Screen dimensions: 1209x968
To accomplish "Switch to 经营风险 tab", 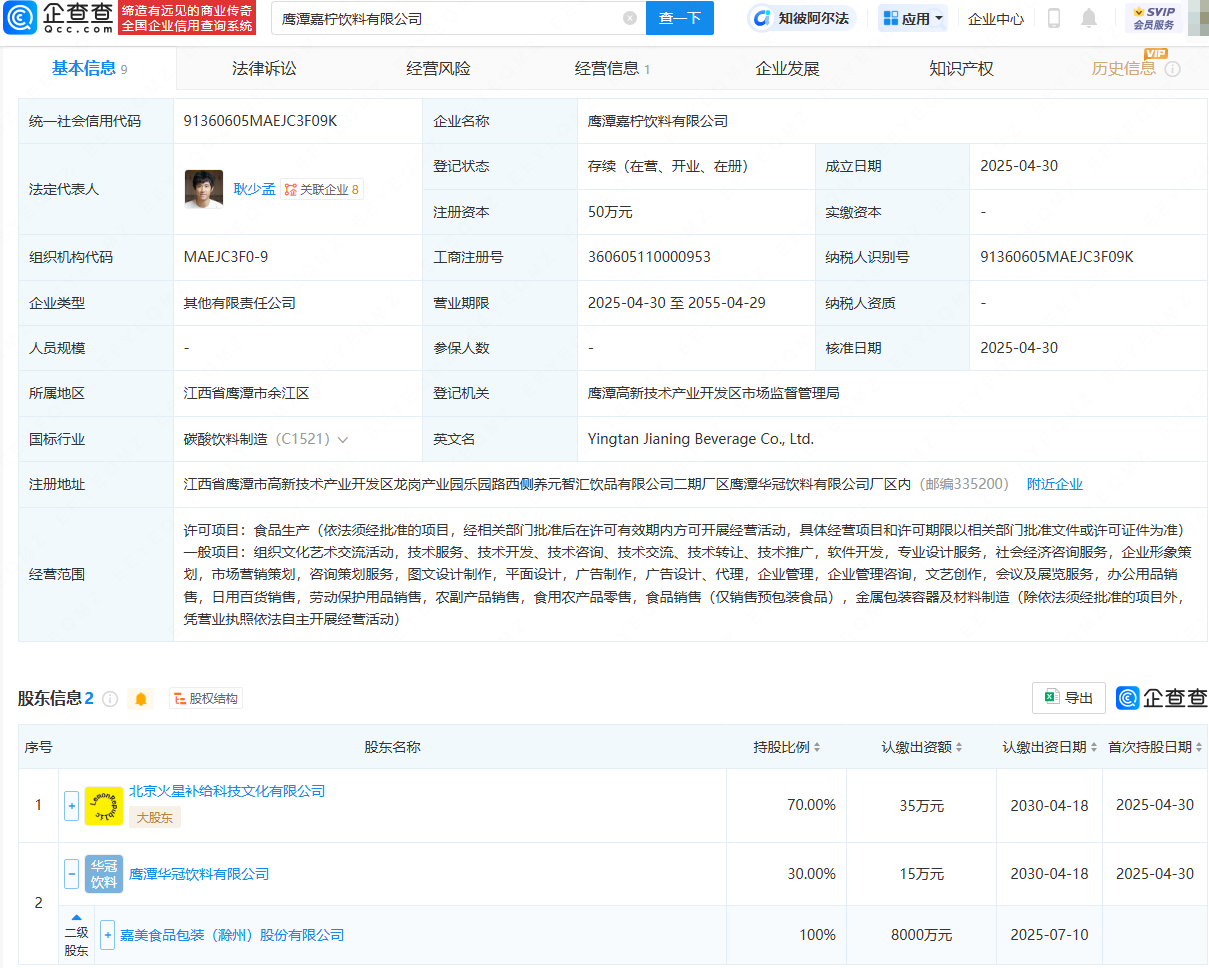I will pos(438,68).
